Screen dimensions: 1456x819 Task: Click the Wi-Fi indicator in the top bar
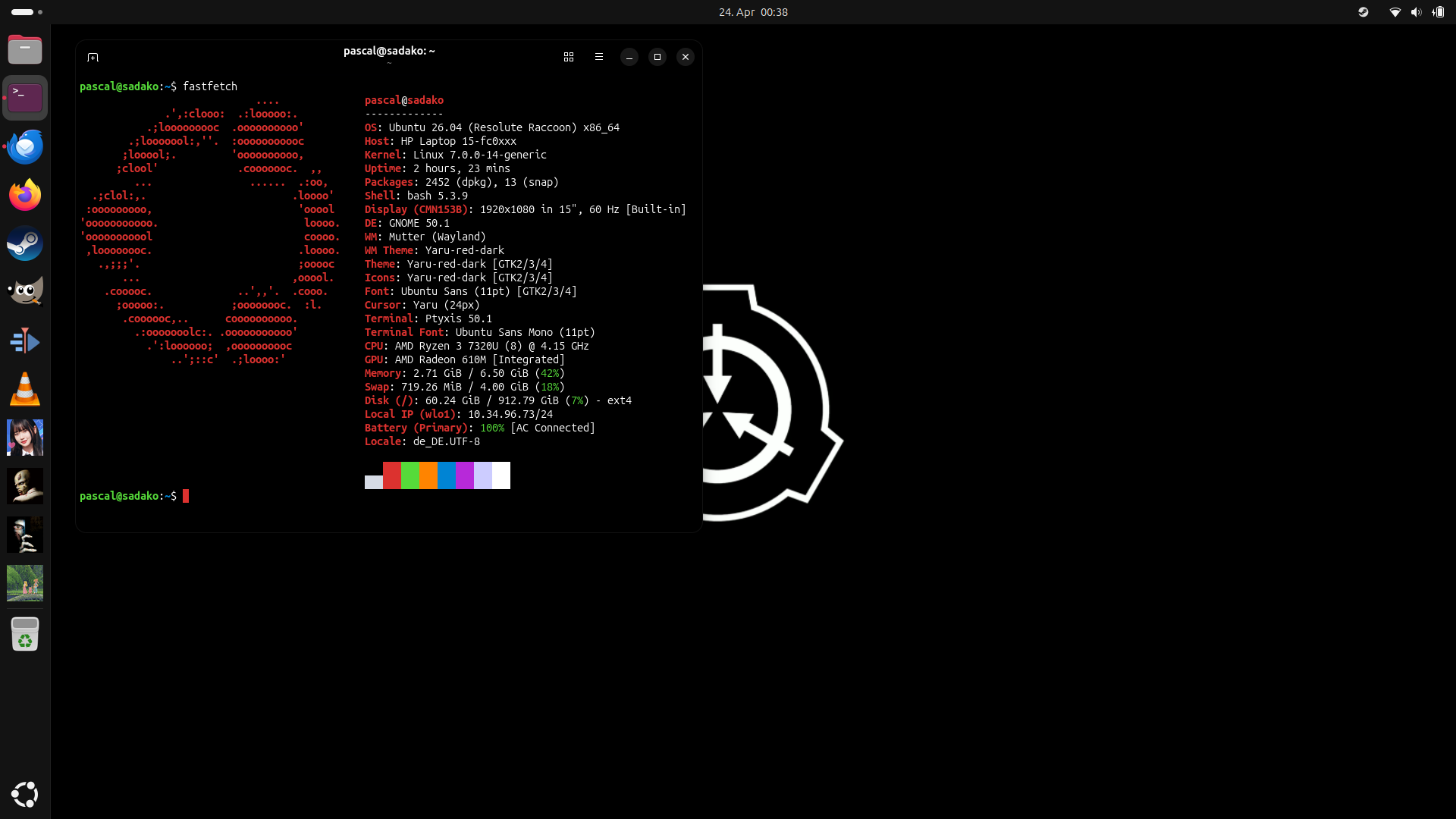1395,12
